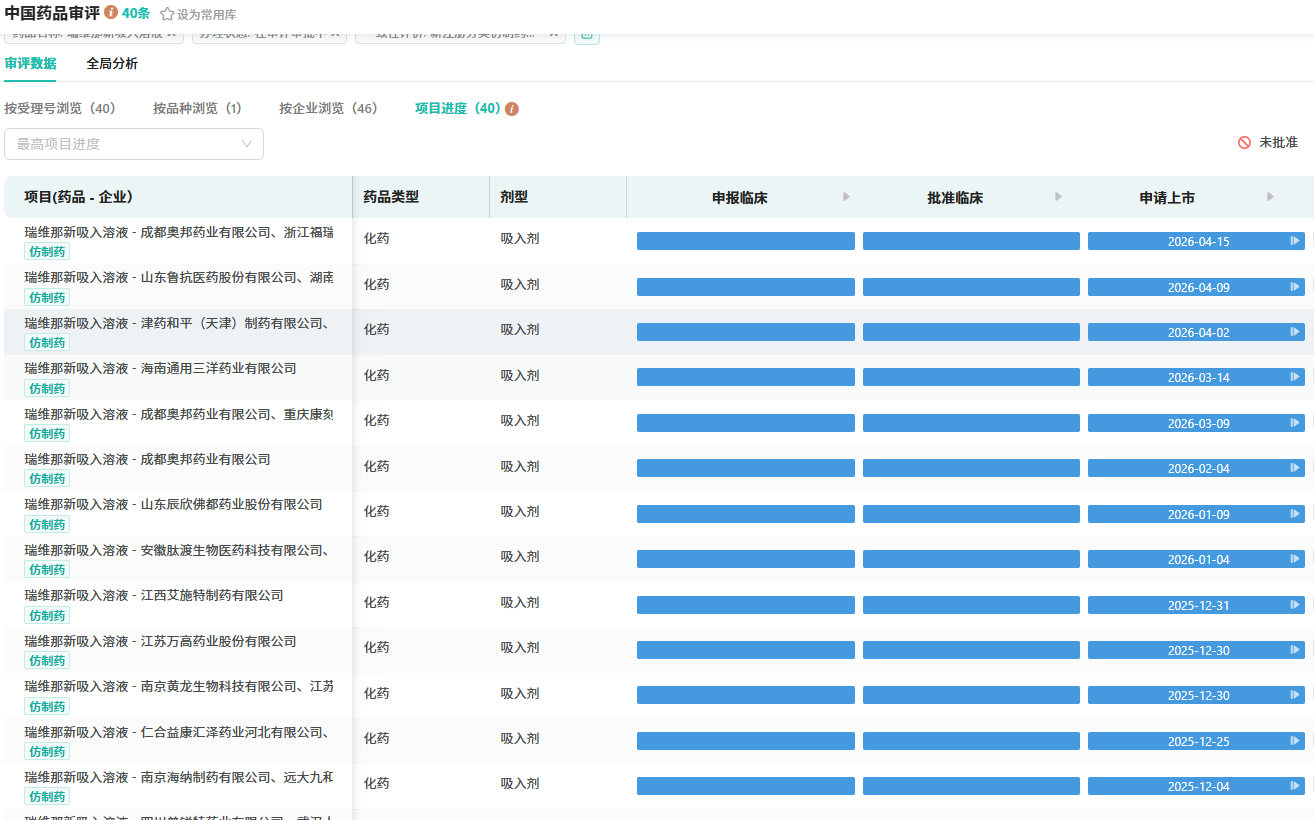The width and height of the screenshot is (1314, 820).
Task: Click the info icon beside 中国药品审评 title
Action: (111, 13)
